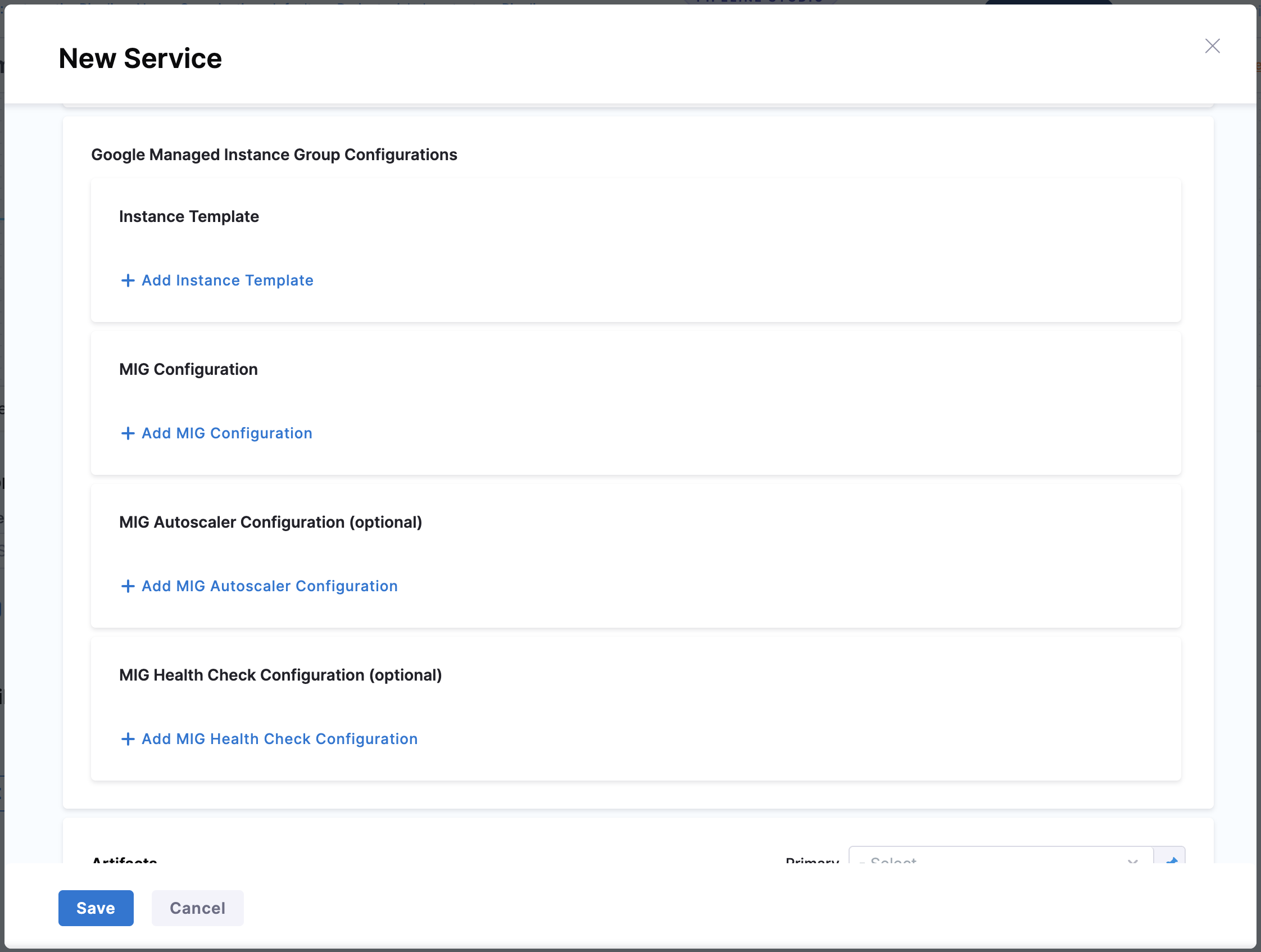The image size is (1261, 952).
Task: Click MIG Autoscaler Configuration (optional) heading
Action: (x=270, y=522)
